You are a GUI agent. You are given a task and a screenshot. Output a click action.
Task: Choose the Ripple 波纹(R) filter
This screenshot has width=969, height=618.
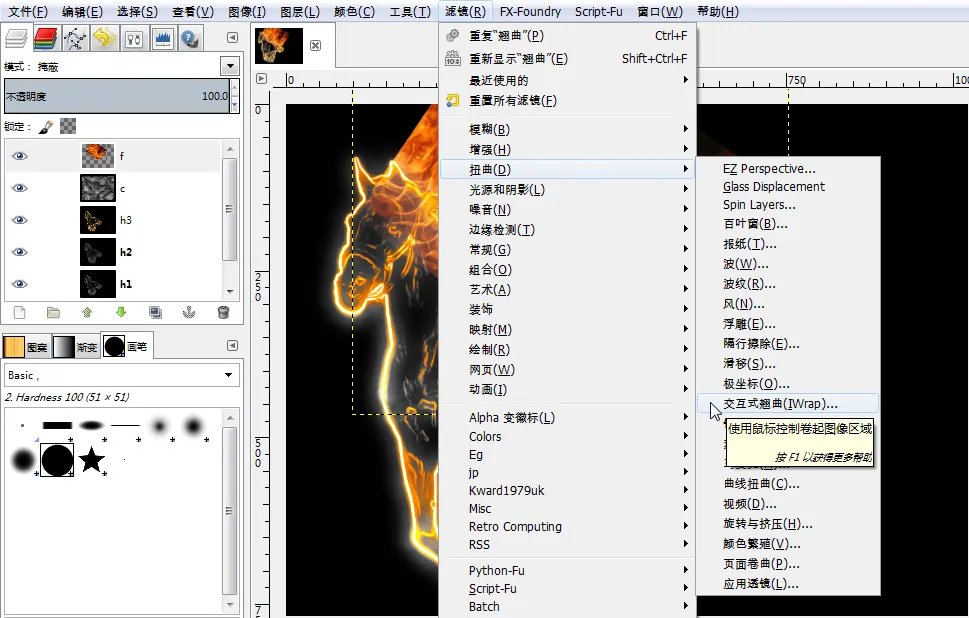click(x=788, y=284)
